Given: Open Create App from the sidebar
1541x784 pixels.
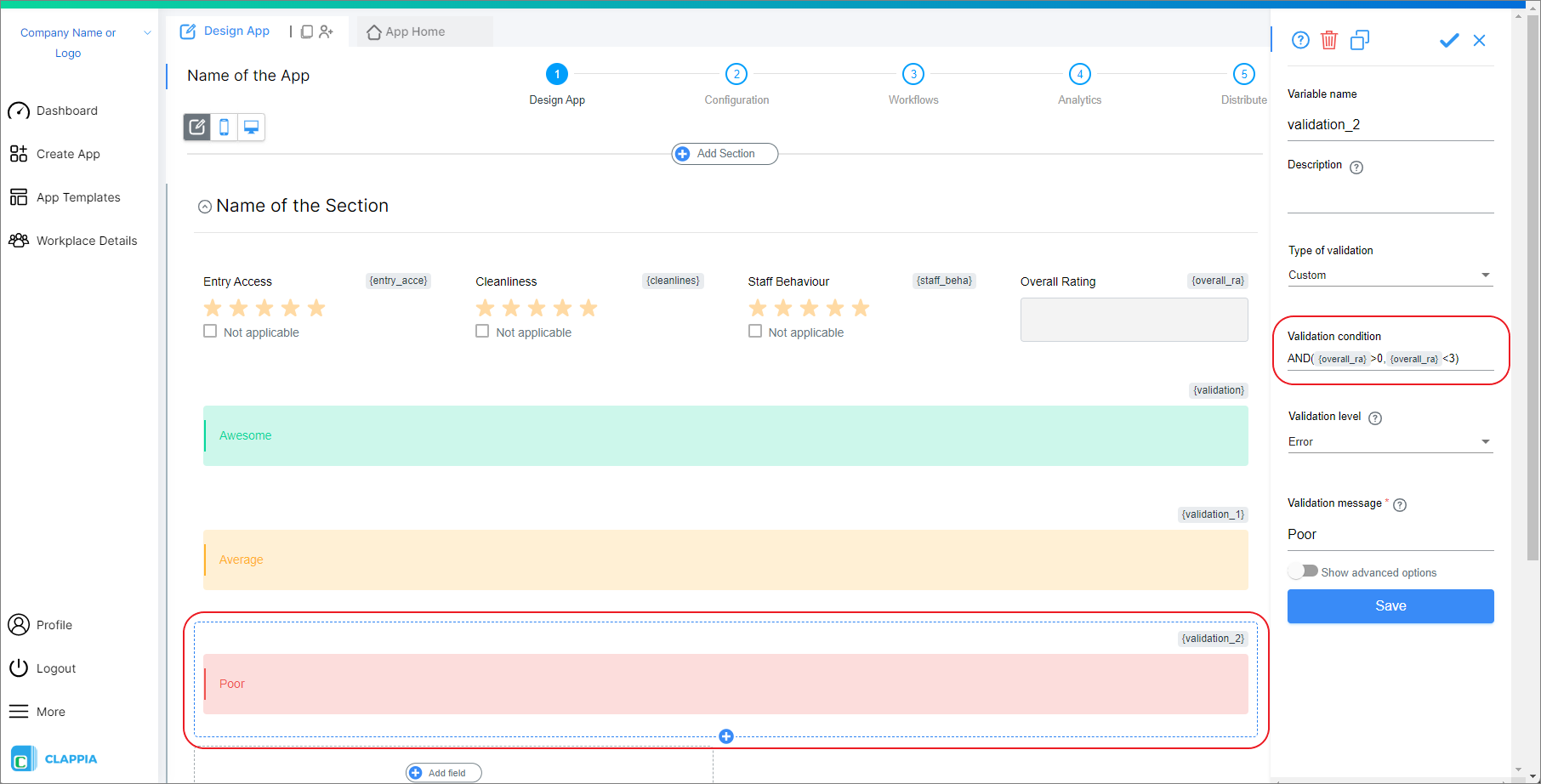Looking at the screenshot, I should click(68, 154).
